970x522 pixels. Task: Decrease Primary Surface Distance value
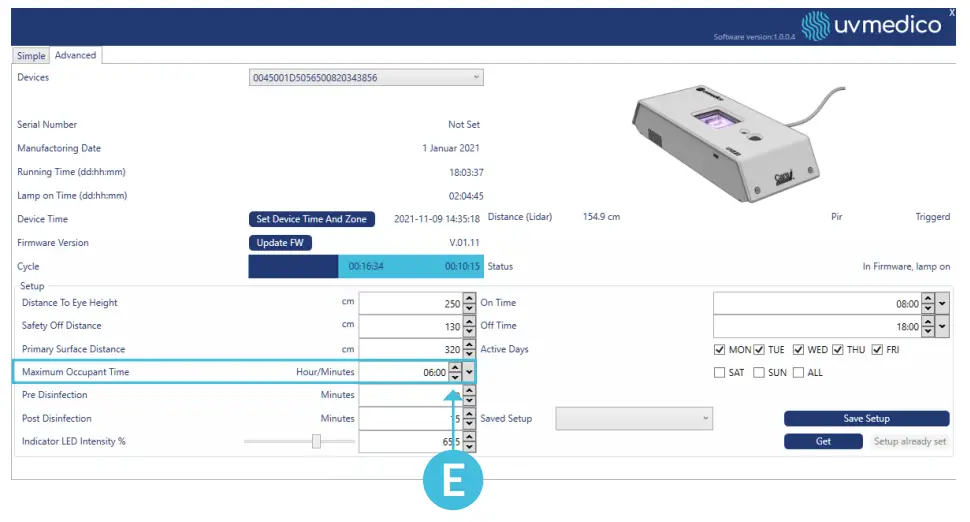pyautogui.click(x=469, y=354)
